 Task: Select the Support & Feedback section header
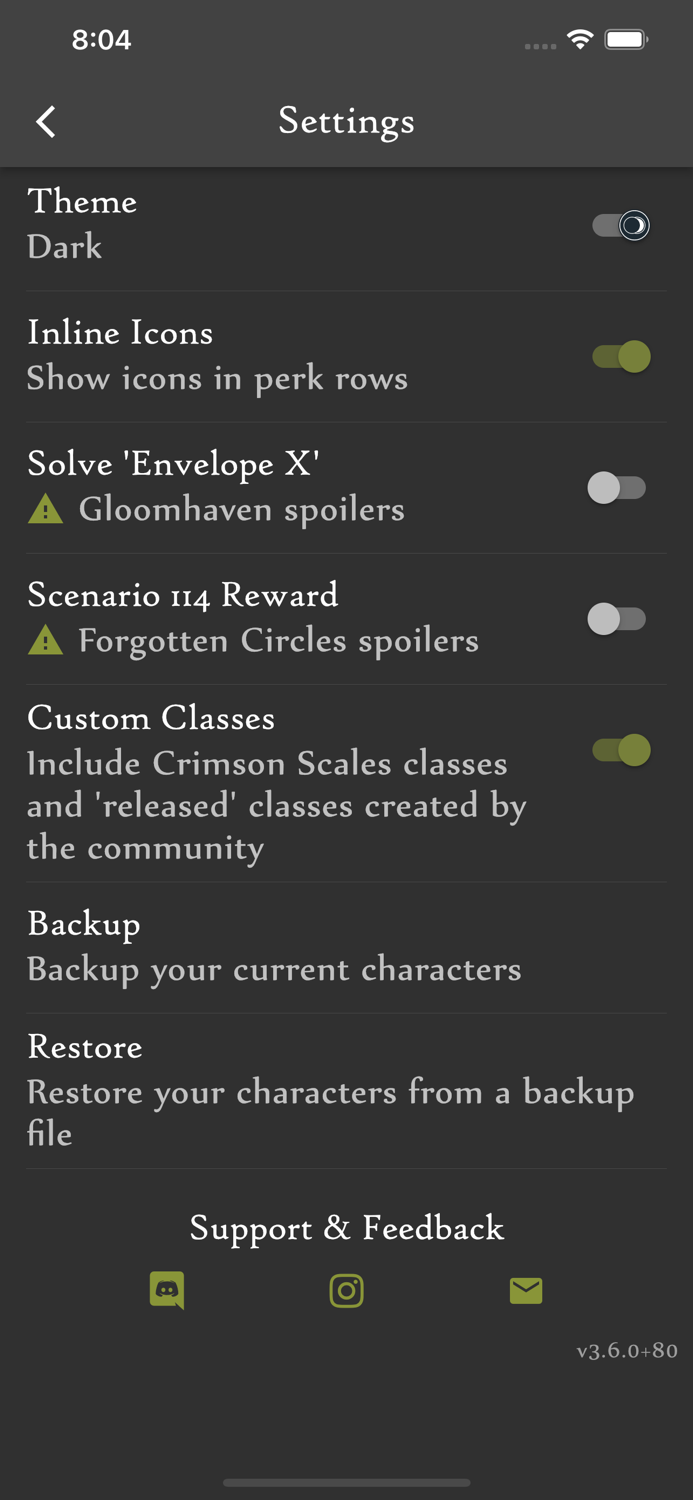pyautogui.click(x=346, y=1228)
